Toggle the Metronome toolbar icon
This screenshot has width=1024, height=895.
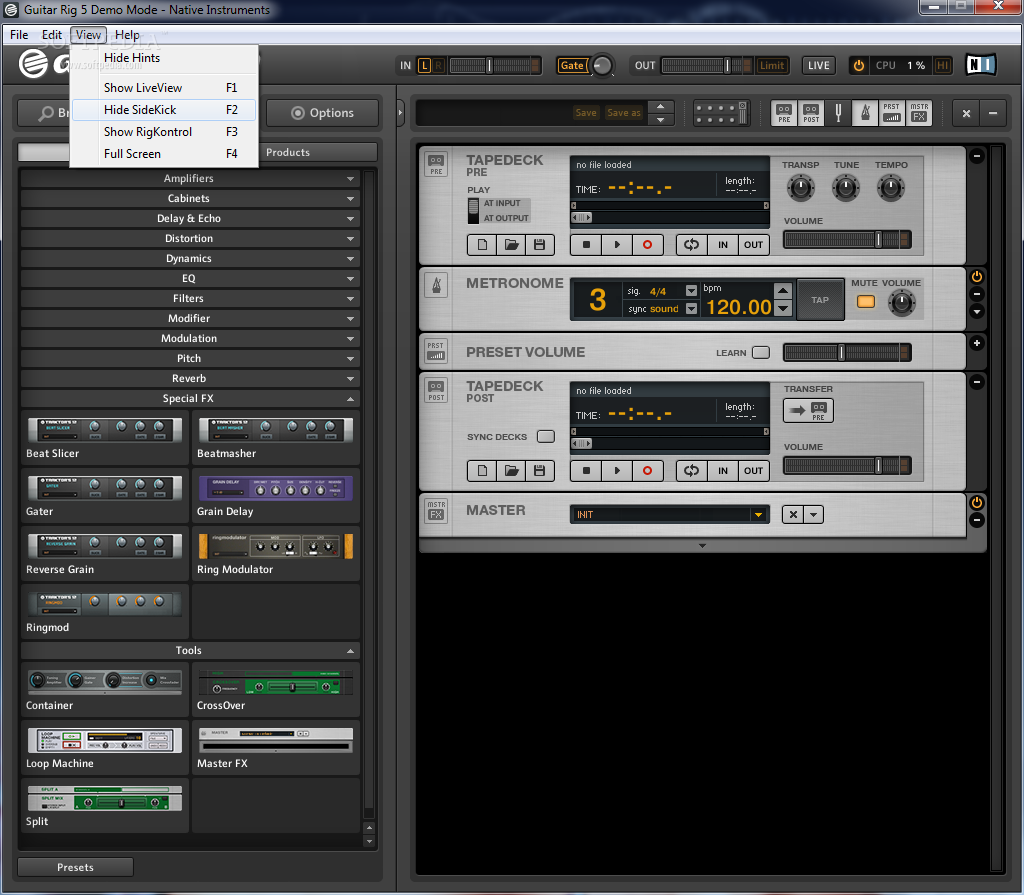[865, 113]
